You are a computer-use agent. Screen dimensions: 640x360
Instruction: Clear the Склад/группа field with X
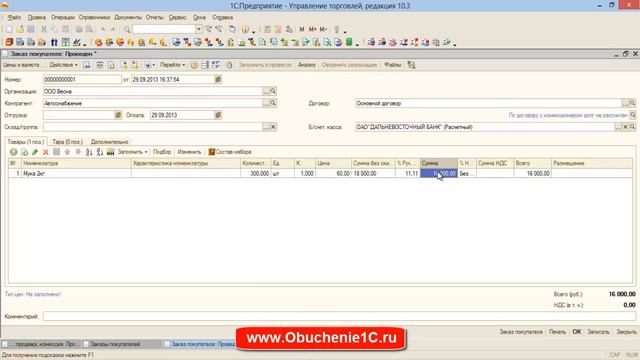(273, 127)
